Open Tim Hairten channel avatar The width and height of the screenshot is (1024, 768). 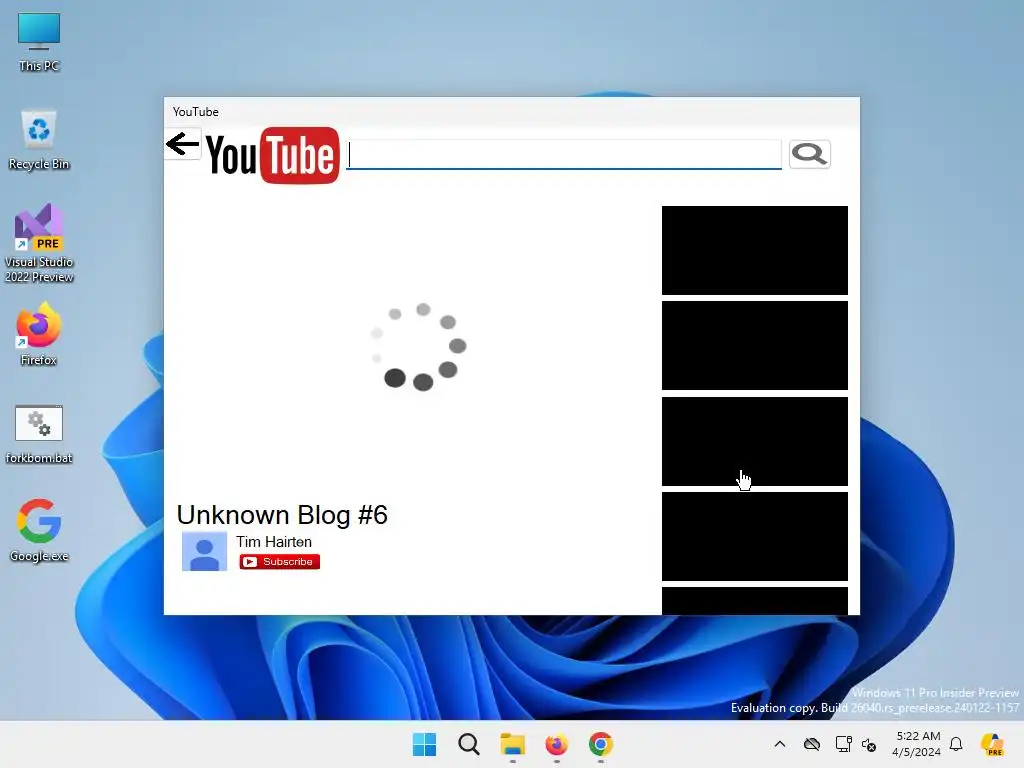pos(204,552)
